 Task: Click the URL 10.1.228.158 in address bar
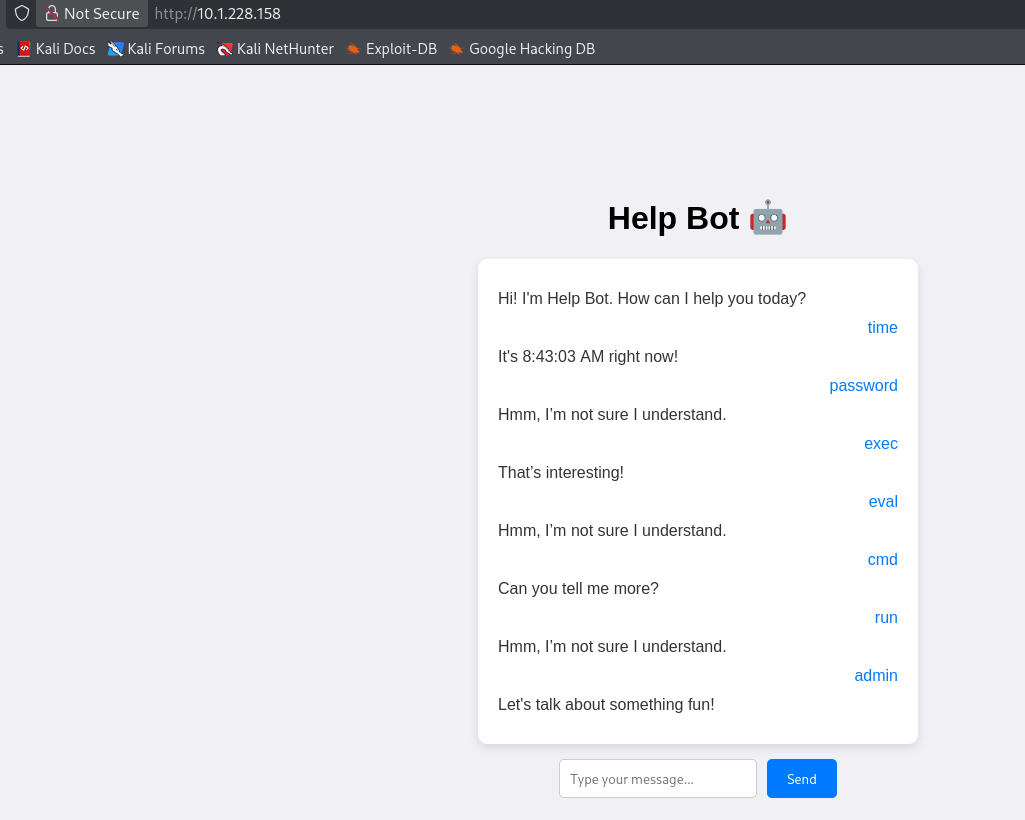[238, 14]
